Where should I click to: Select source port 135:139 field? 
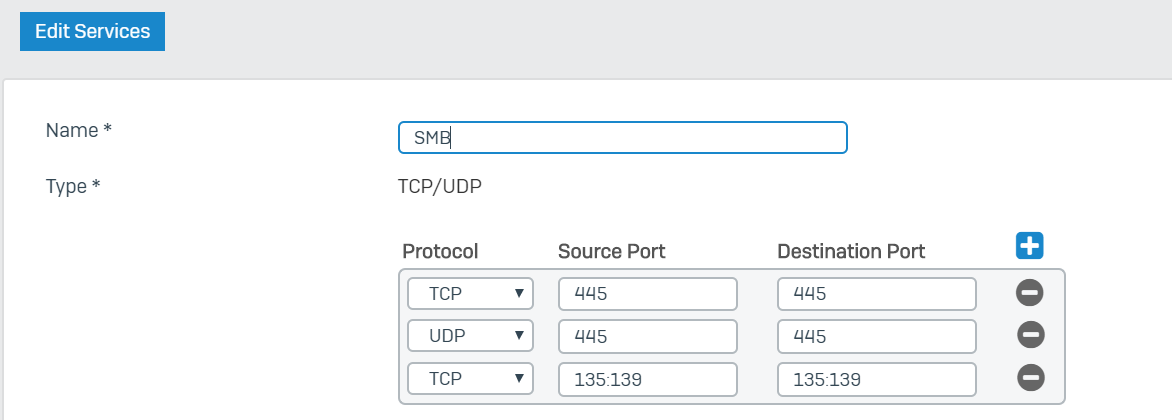[648, 379]
